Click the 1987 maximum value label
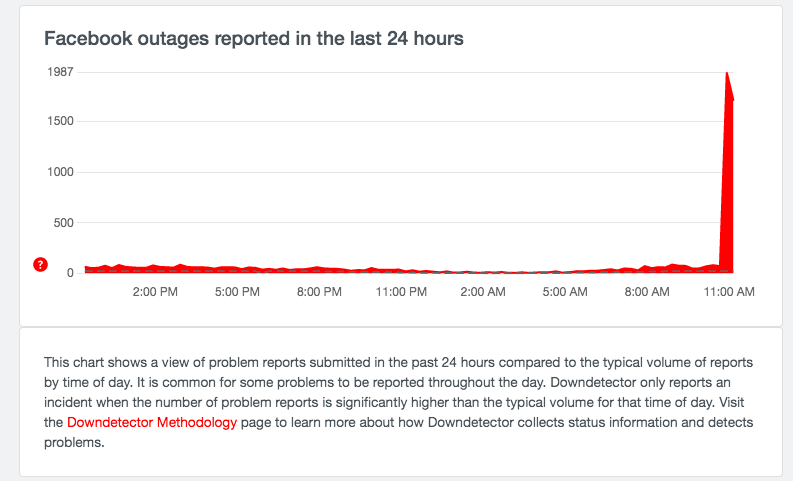Screen dimensions: 793x481 coord(60,72)
